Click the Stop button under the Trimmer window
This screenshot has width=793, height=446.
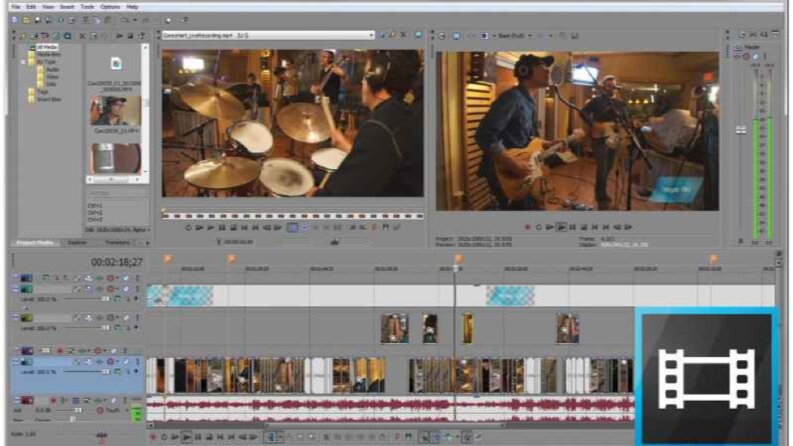[x=233, y=228]
